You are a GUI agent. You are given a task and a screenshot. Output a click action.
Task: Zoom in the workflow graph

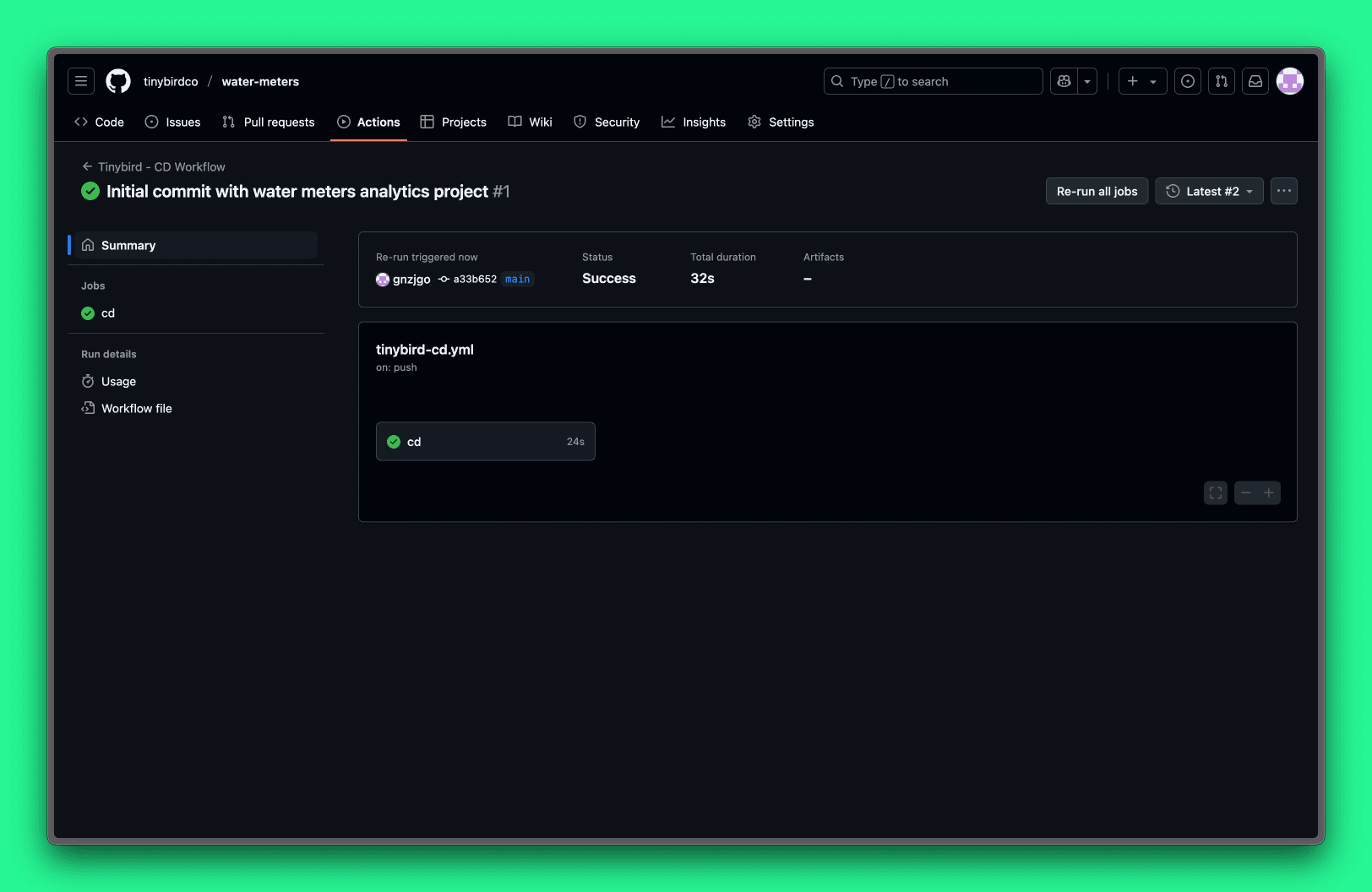[1269, 493]
